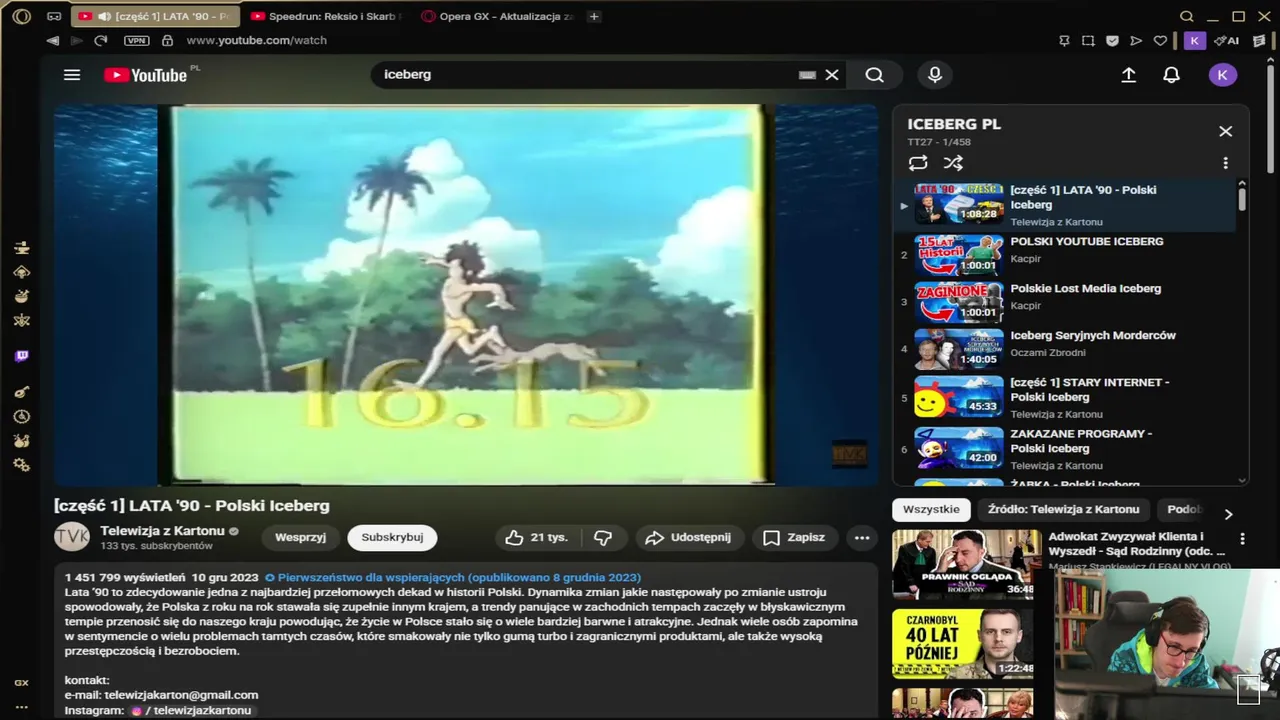Open Aria AI button

(x=1226, y=41)
